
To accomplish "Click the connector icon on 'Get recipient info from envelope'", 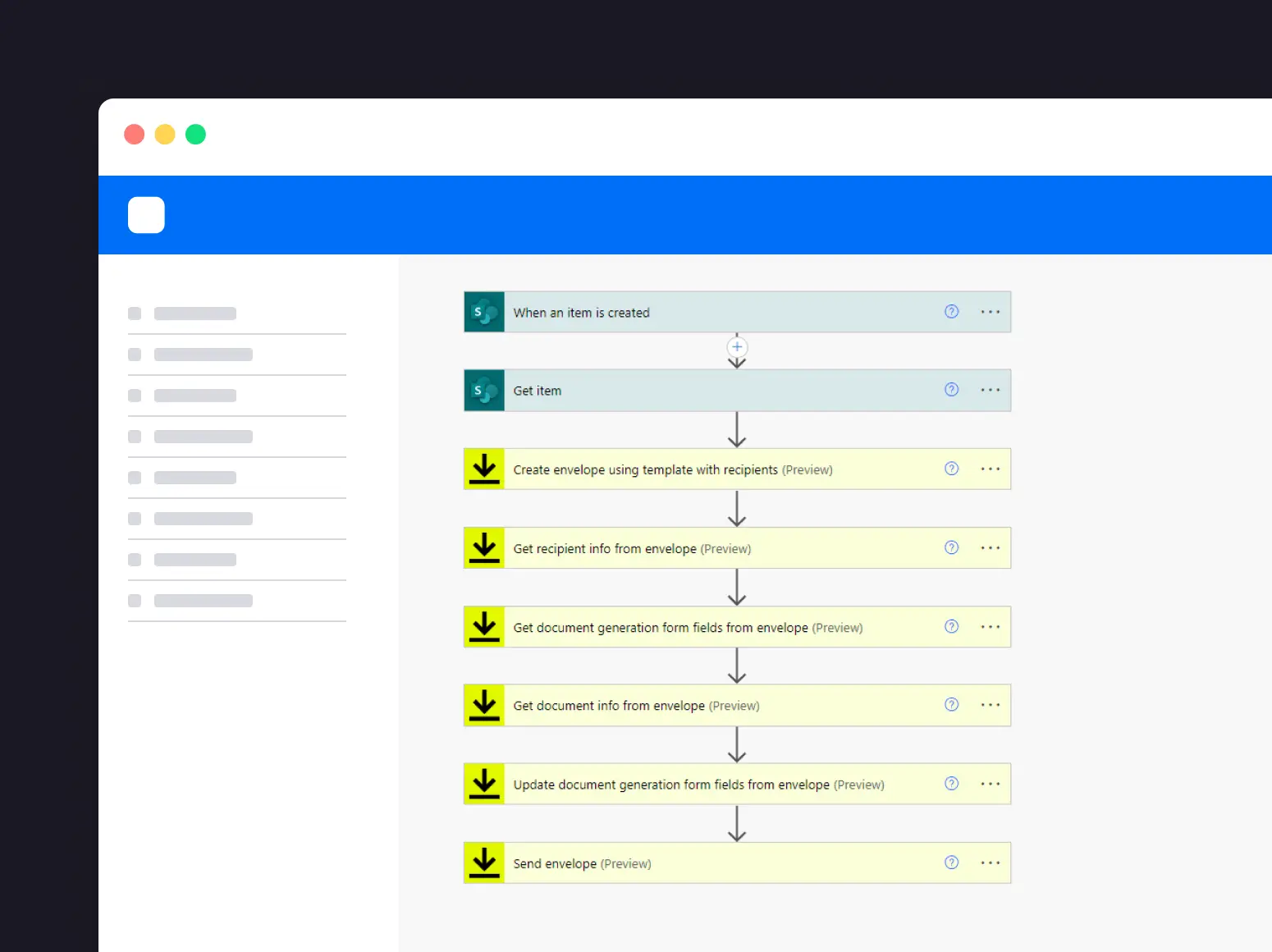I will (484, 548).
